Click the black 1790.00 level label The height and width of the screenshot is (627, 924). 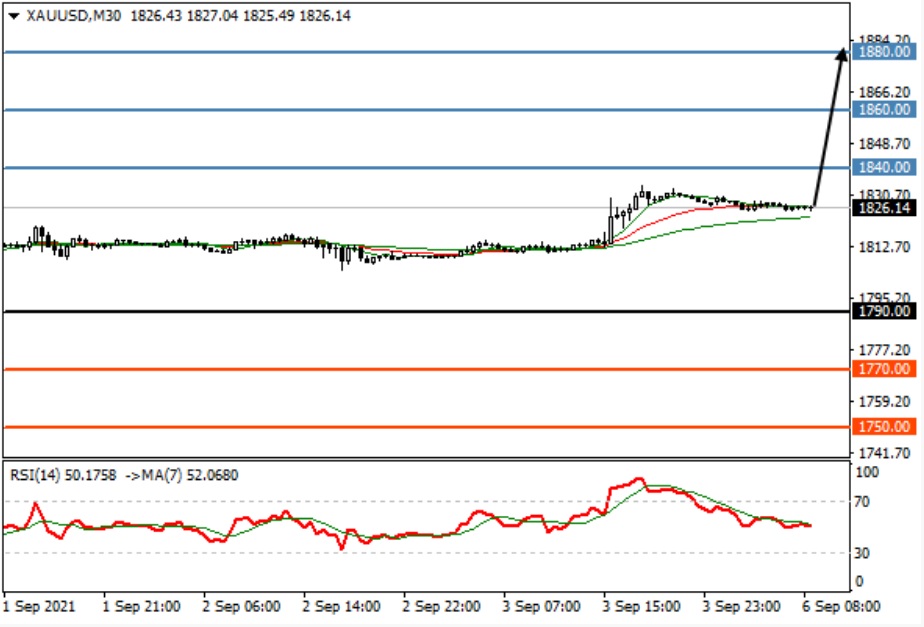pos(884,311)
